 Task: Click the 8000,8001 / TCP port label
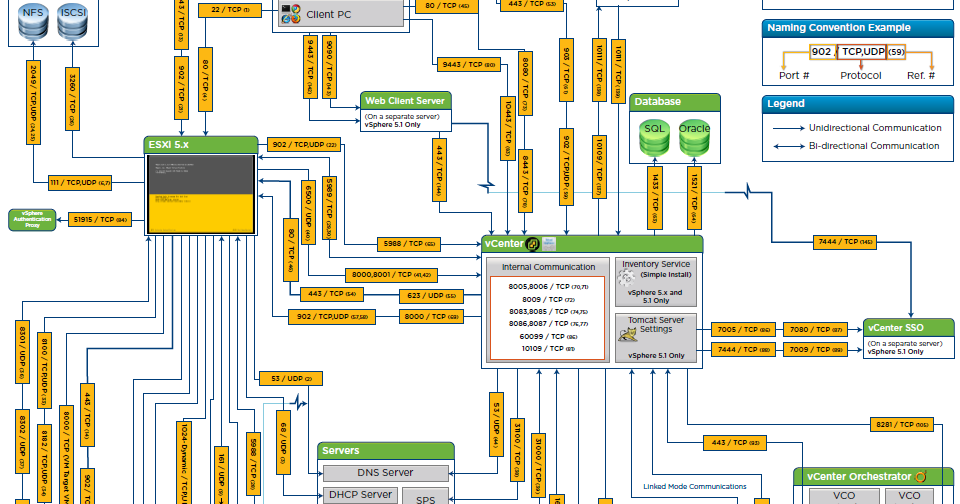click(x=391, y=275)
